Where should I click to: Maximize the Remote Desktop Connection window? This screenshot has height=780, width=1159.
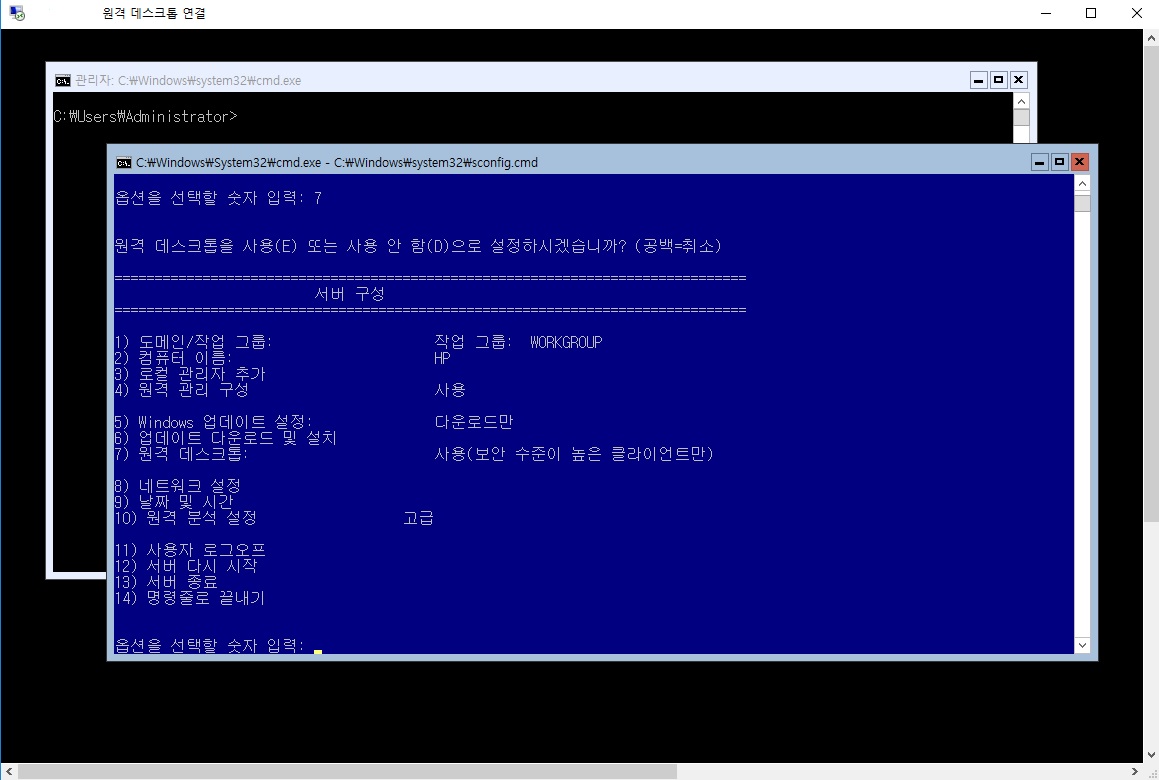click(x=1091, y=13)
